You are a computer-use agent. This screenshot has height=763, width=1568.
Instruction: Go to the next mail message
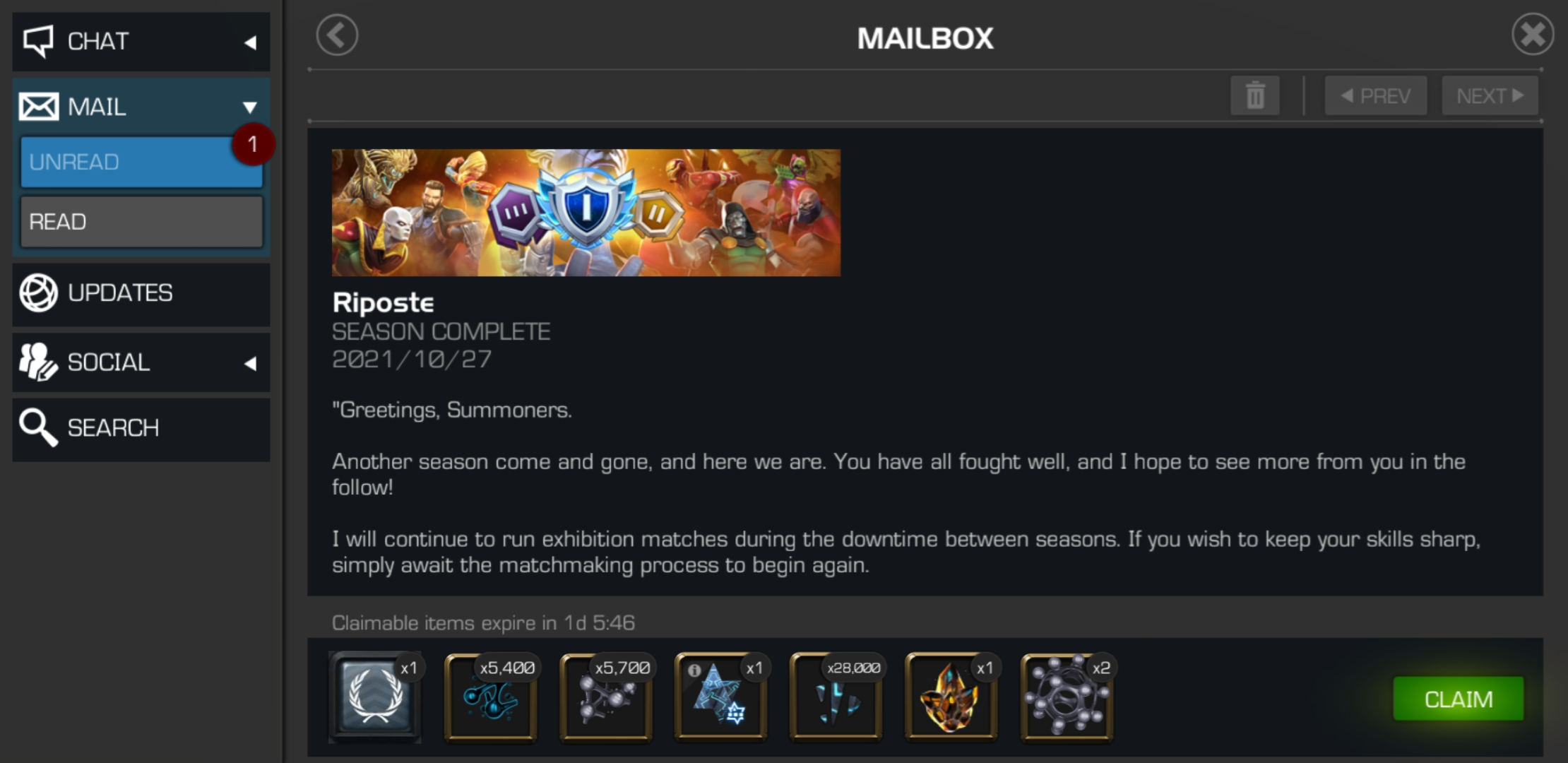coord(1490,95)
